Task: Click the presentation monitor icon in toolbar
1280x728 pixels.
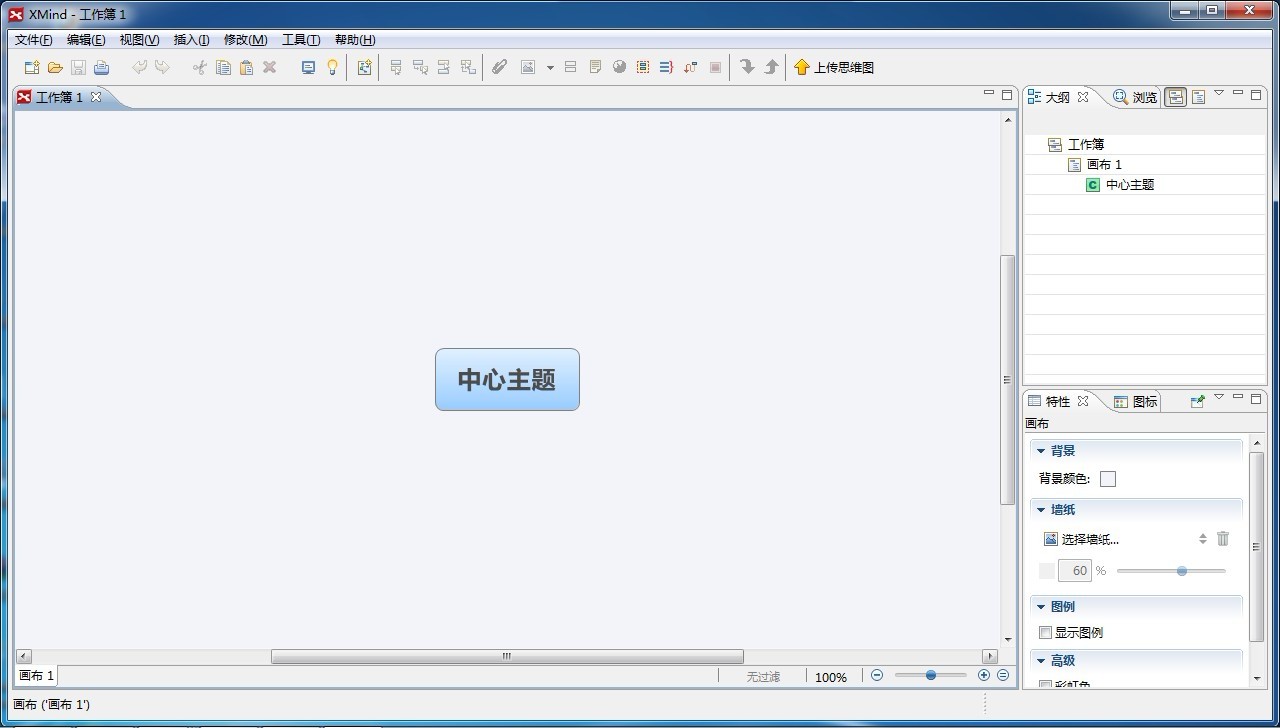Action: point(308,68)
